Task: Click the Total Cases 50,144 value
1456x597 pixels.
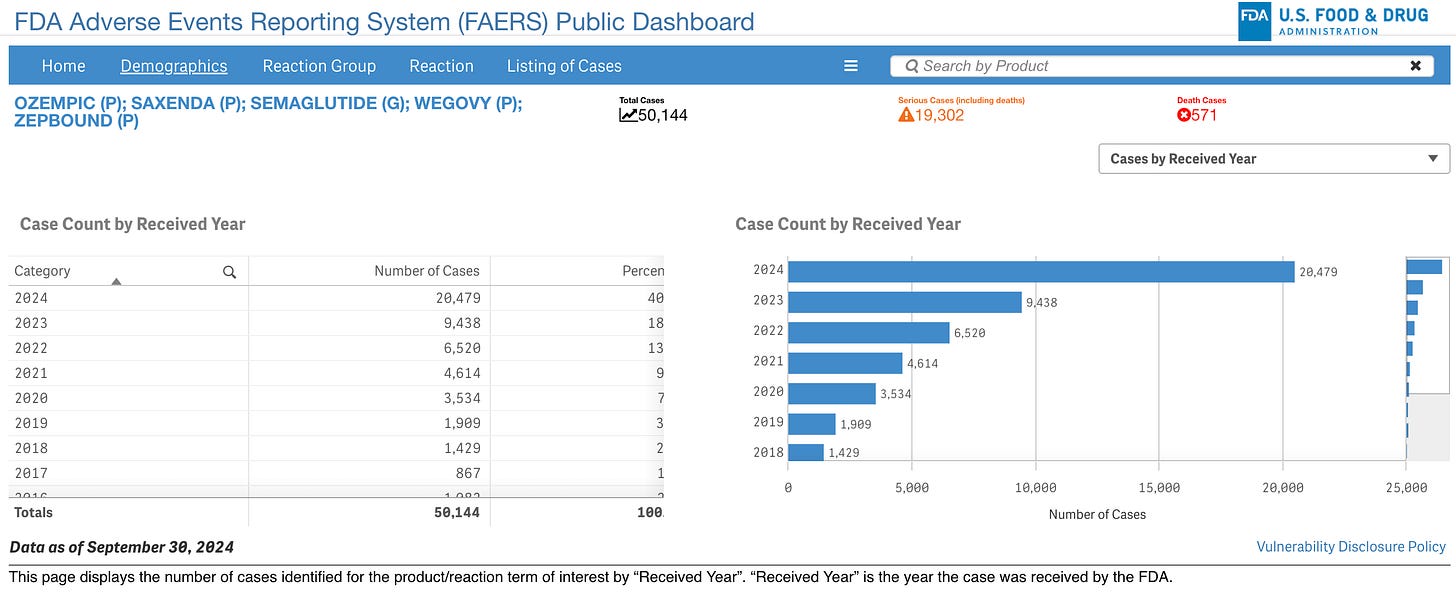Action: coord(663,115)
